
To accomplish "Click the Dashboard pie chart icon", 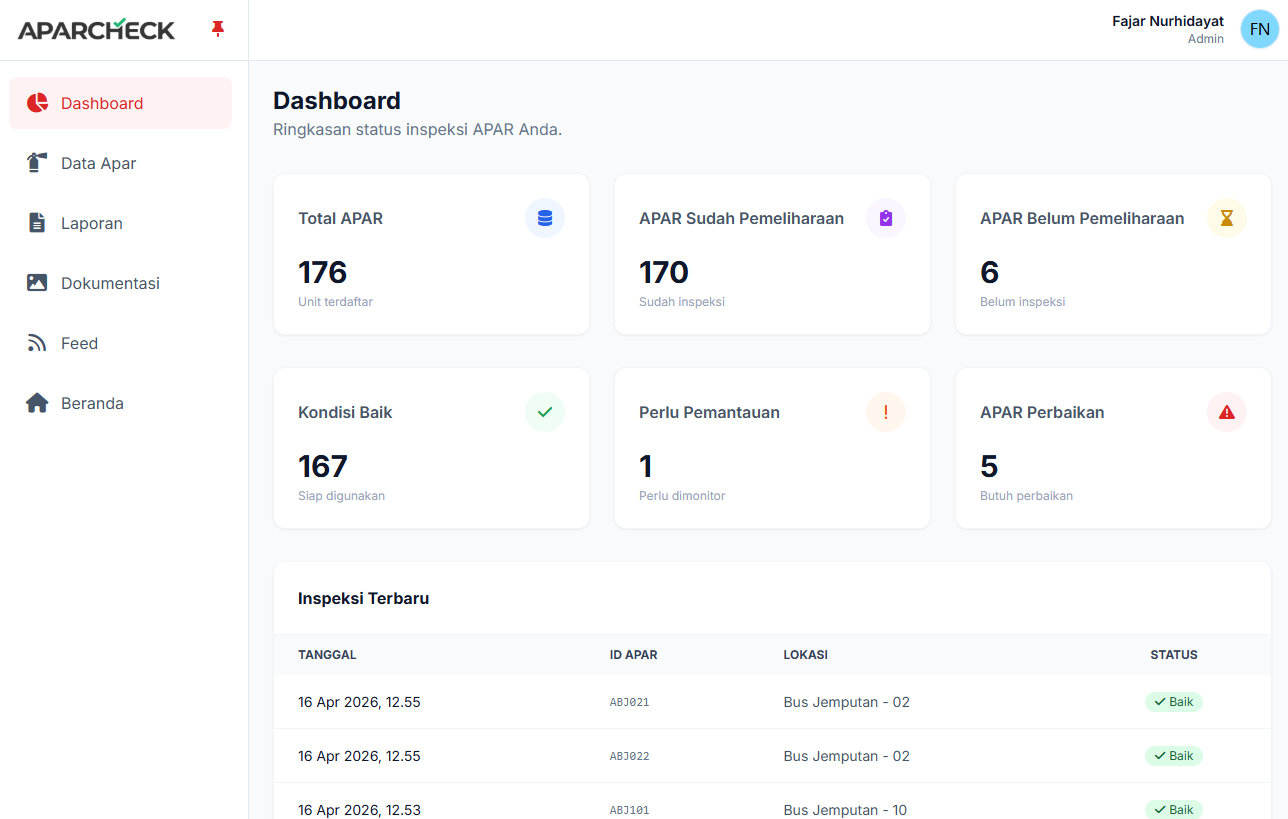I will point(38,103).
